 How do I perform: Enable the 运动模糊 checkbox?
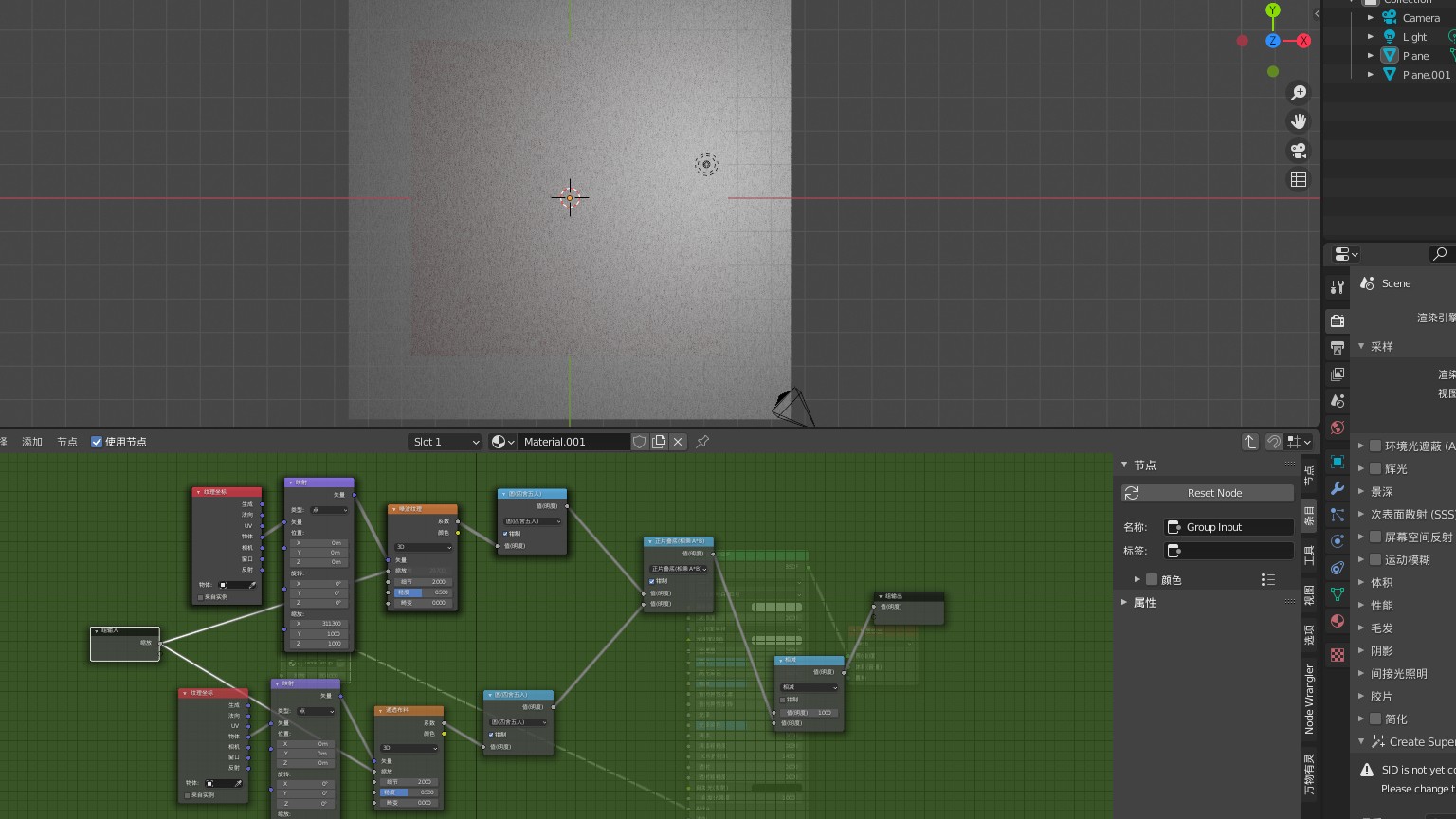pos(1375,559)
